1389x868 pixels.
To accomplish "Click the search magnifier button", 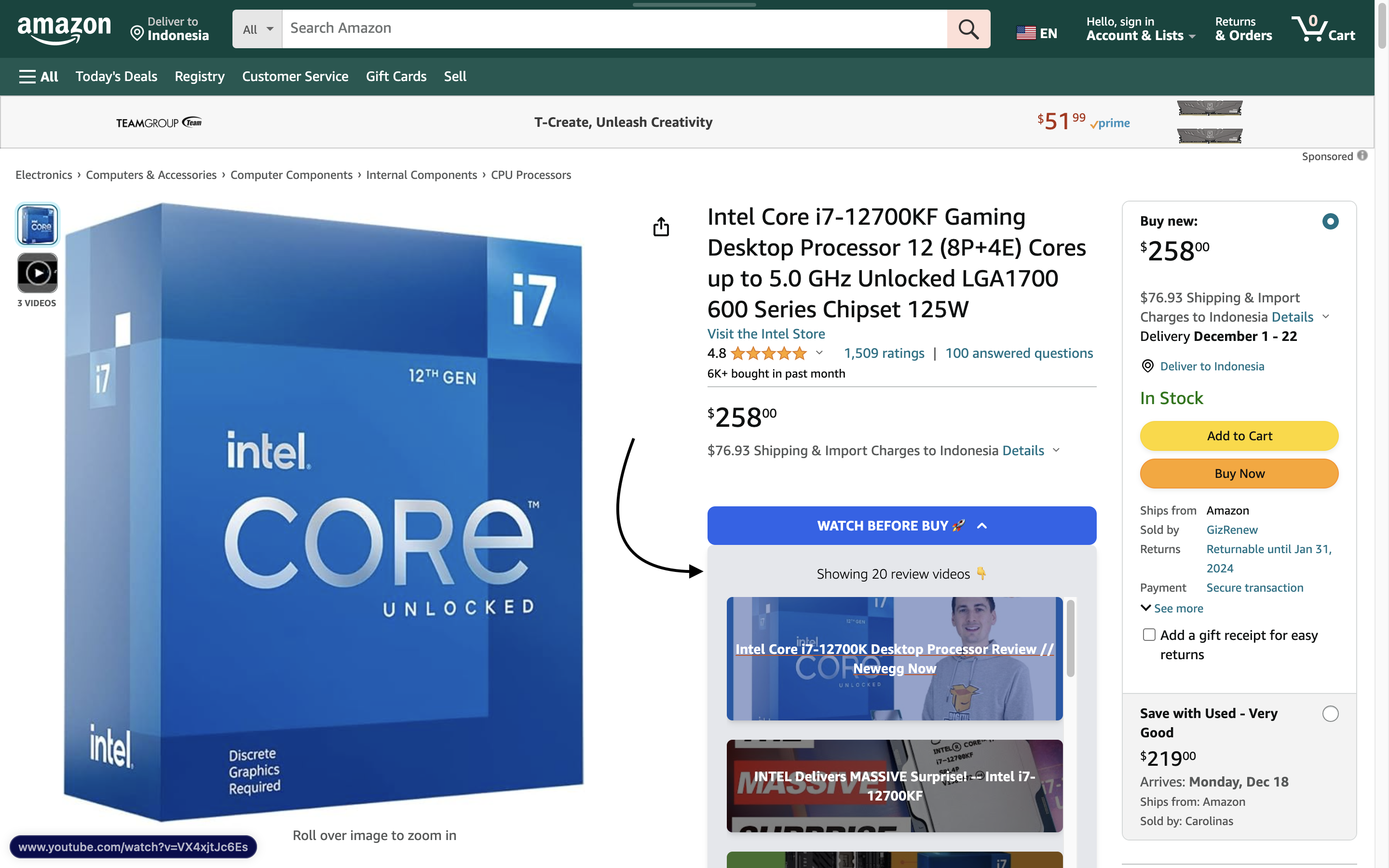I will coord(968,29).
